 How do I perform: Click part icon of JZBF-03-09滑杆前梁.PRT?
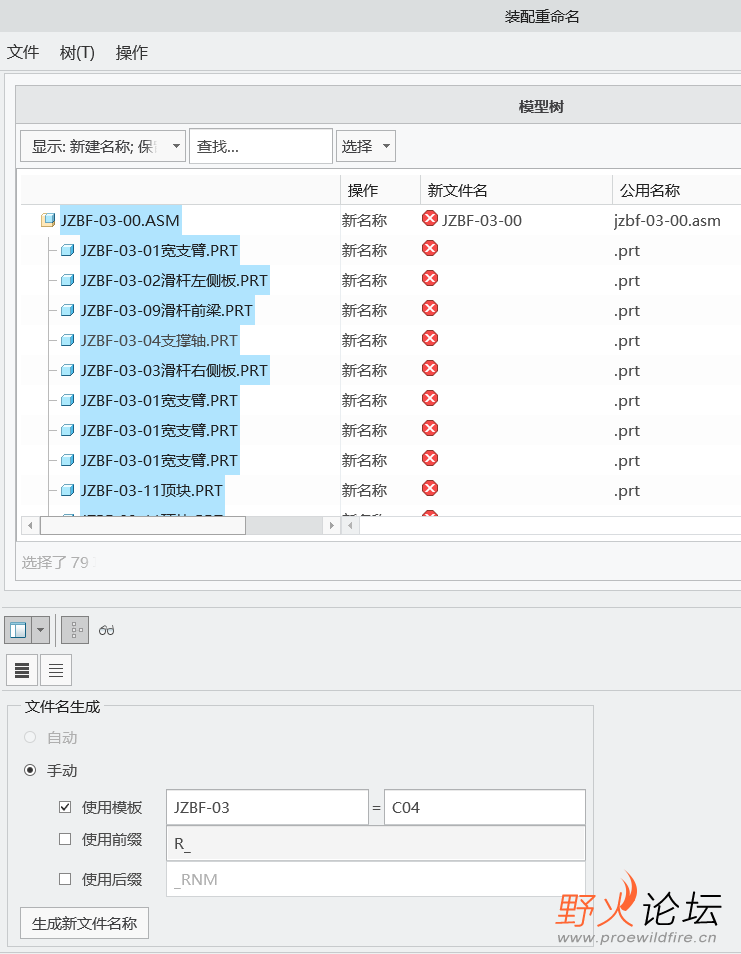pos(68,310)
